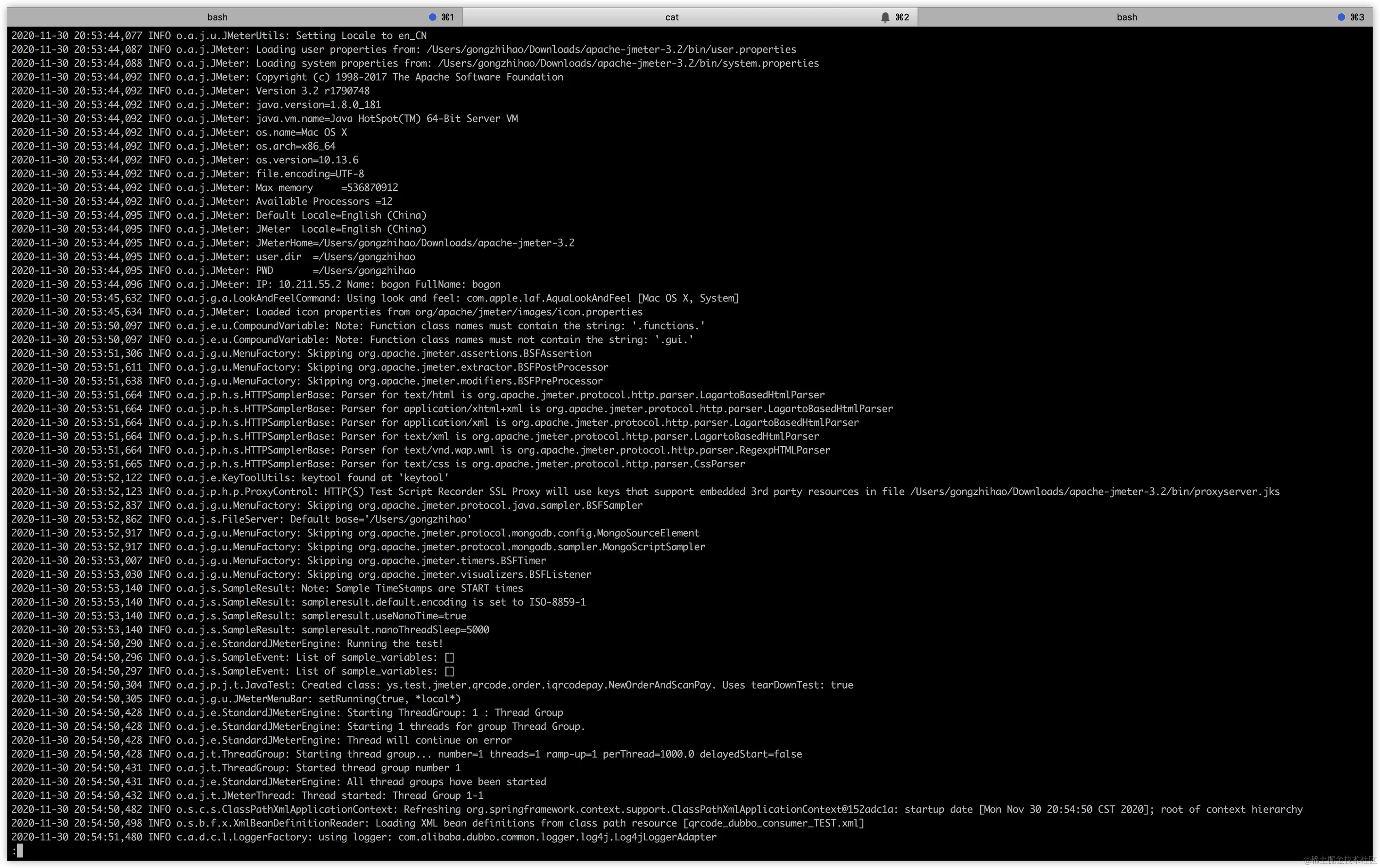Click the watermark in bottom-right corner

1339,859
